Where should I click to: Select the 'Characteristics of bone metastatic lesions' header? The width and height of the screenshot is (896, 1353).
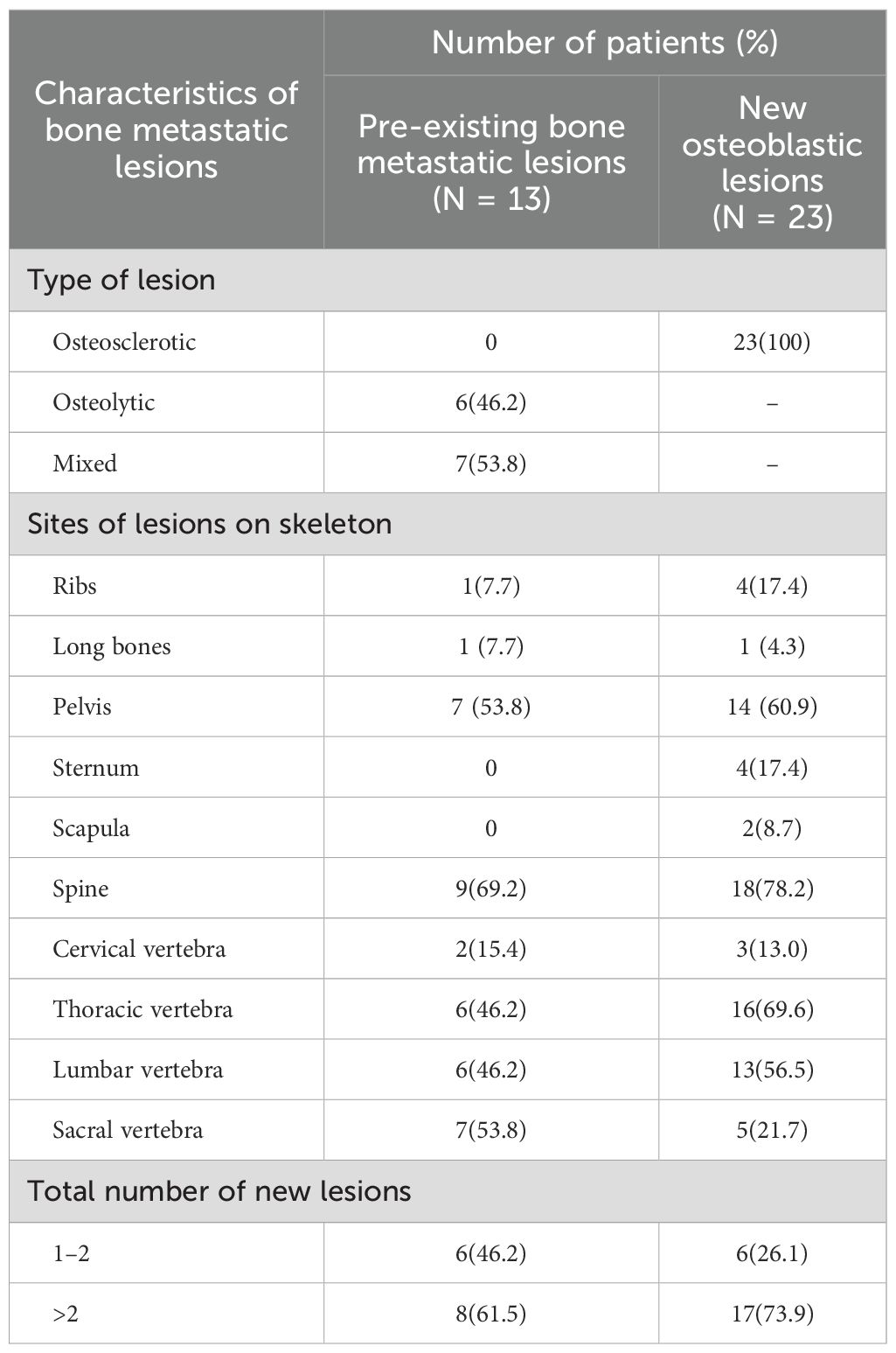[166, 129]
